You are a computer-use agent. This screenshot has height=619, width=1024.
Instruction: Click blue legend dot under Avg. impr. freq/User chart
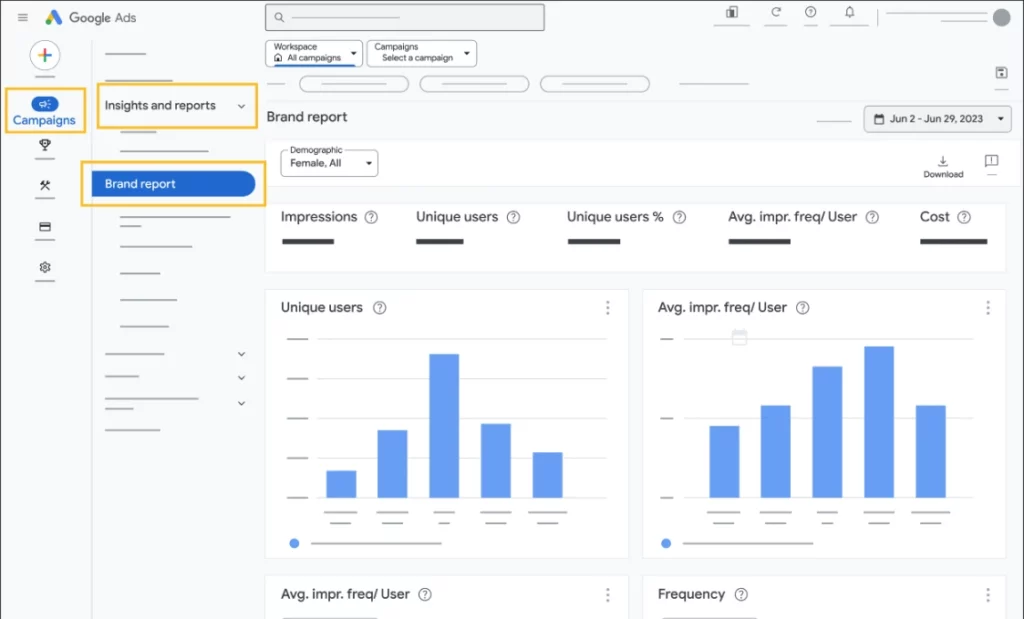[665, 543]
